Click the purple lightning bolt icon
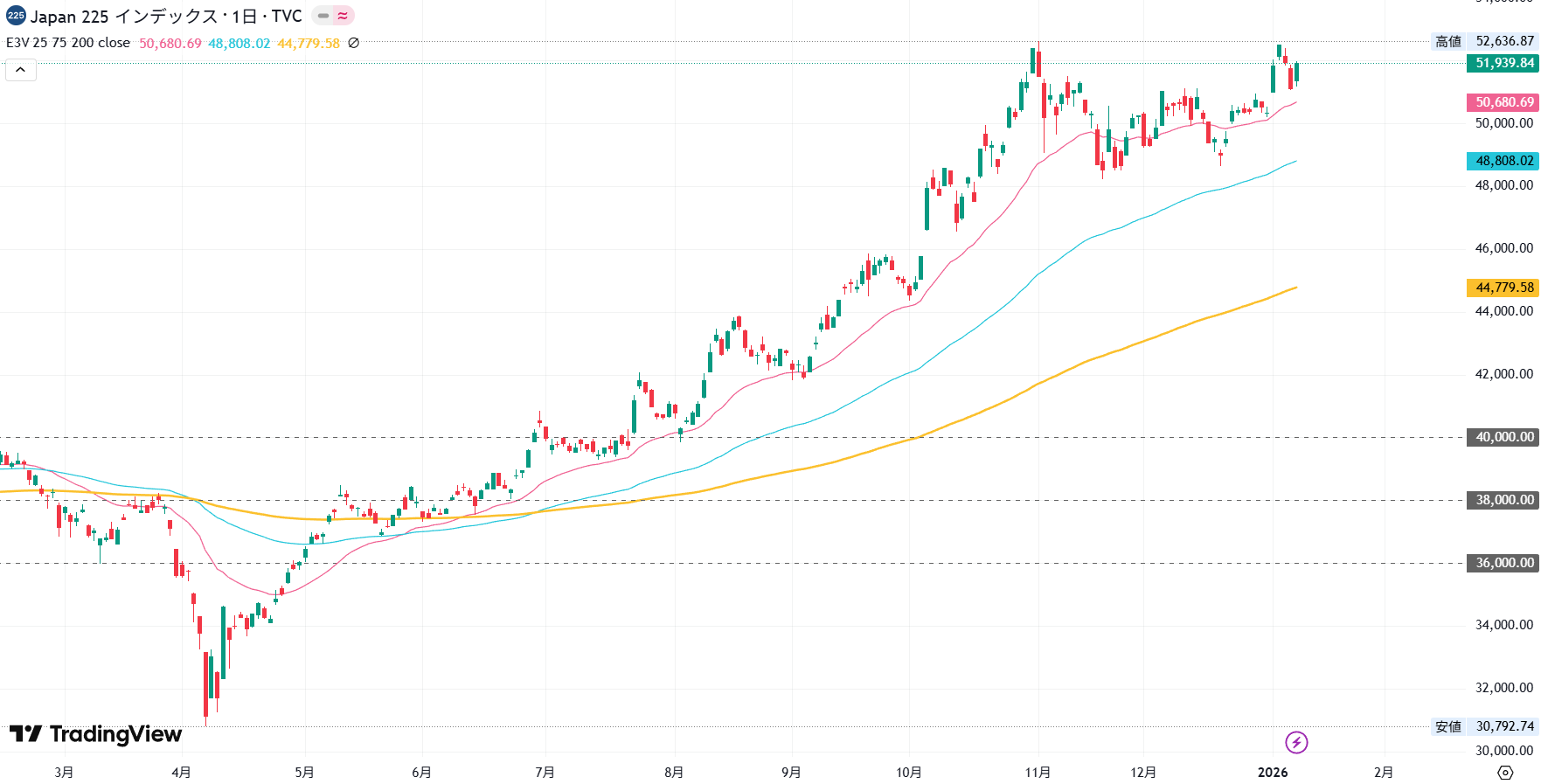Viewport: 1541px width, 784px height. click(x=1296, y=743)
